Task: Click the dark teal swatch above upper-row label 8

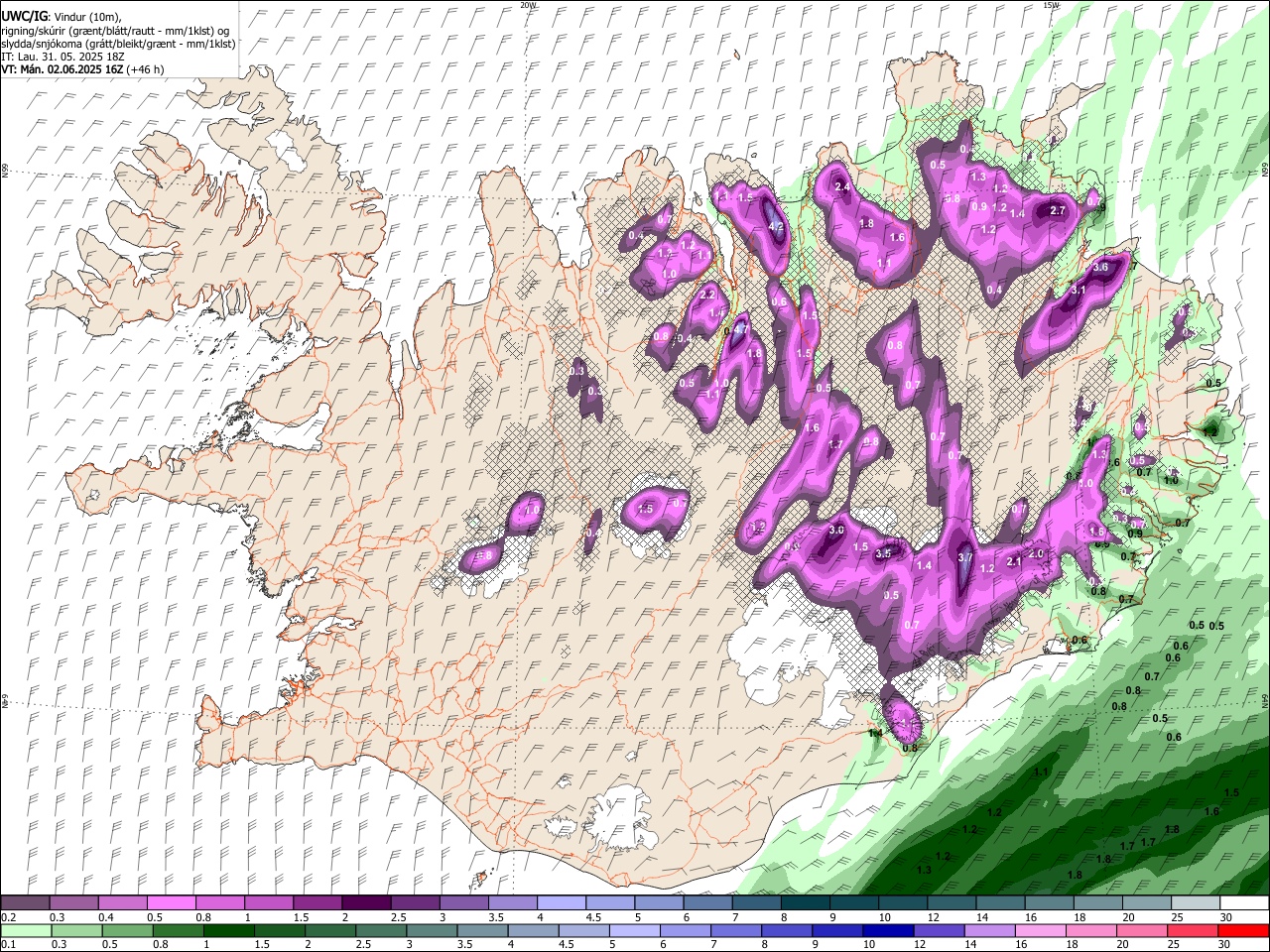Action: click(805, 903)
